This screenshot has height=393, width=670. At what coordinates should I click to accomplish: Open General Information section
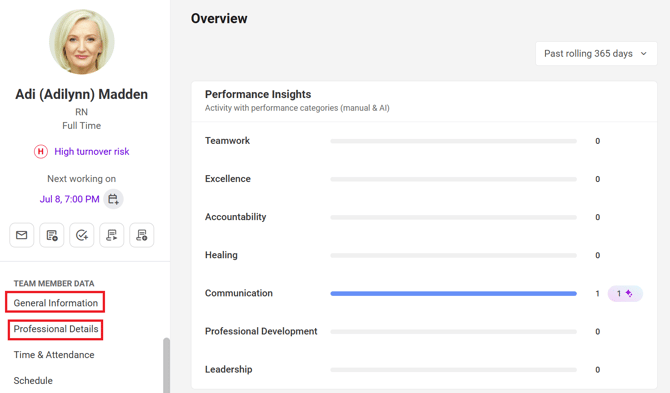56,303
